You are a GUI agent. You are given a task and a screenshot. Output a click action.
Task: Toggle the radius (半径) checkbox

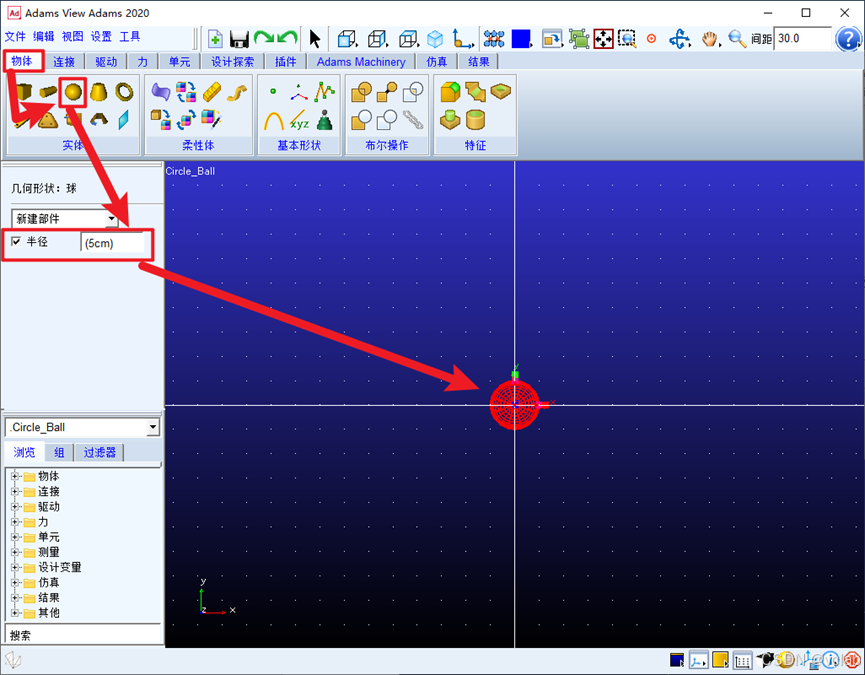click(17, 241)
